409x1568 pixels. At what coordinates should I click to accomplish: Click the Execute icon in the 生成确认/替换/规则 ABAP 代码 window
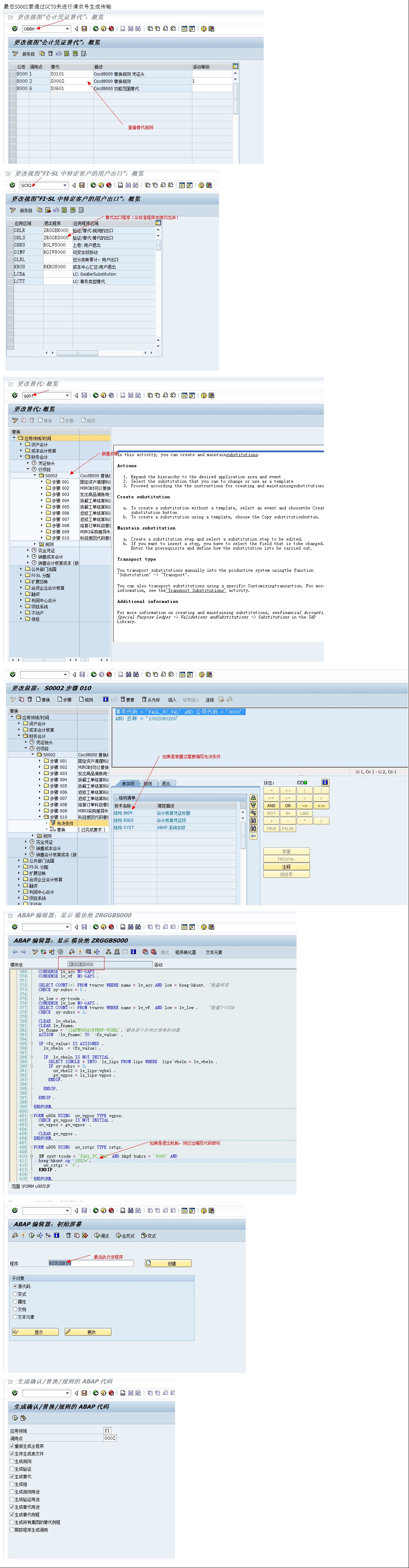click(x=15, y=1418)
